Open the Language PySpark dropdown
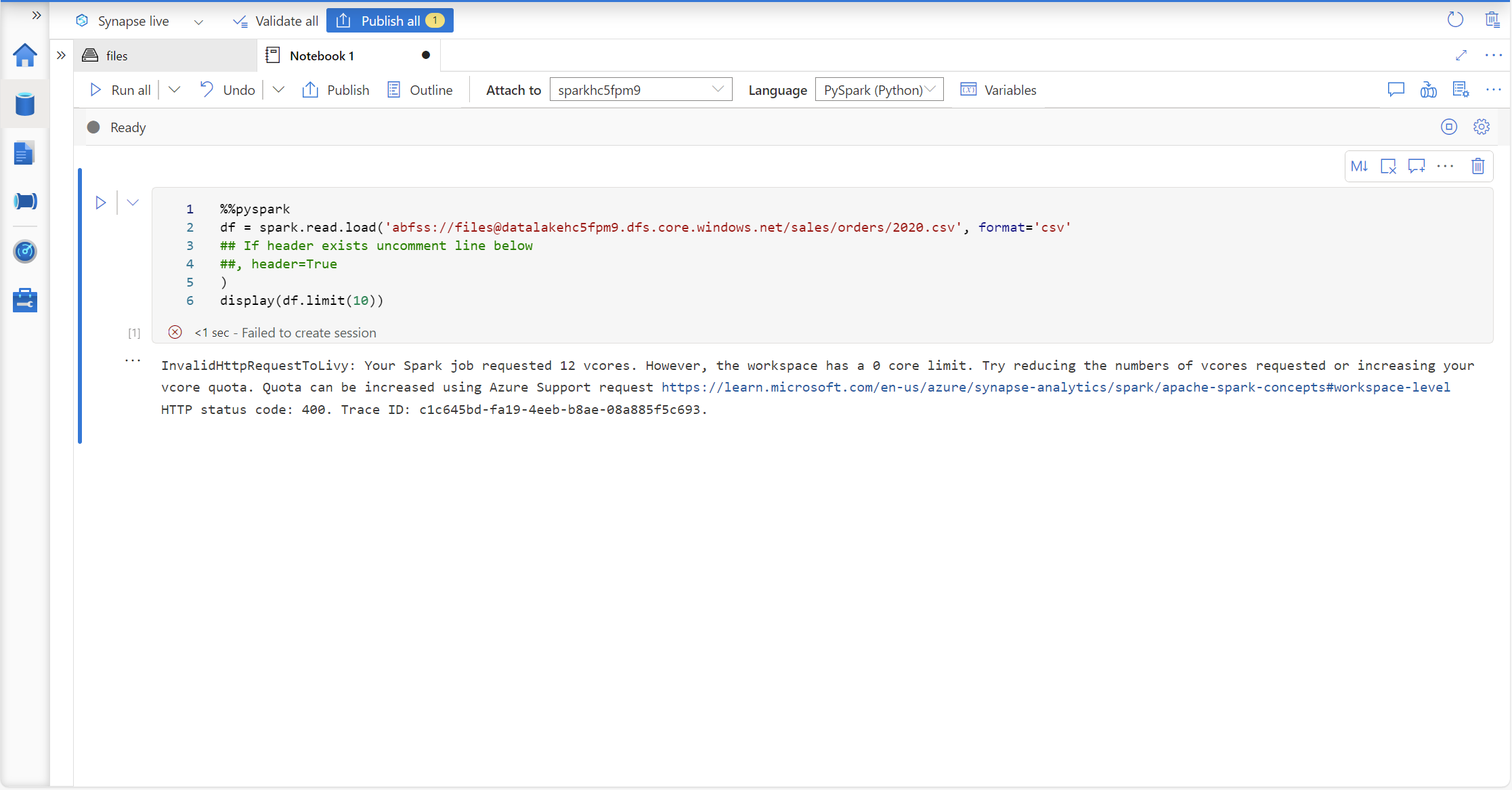 click(x=879, y=89)
